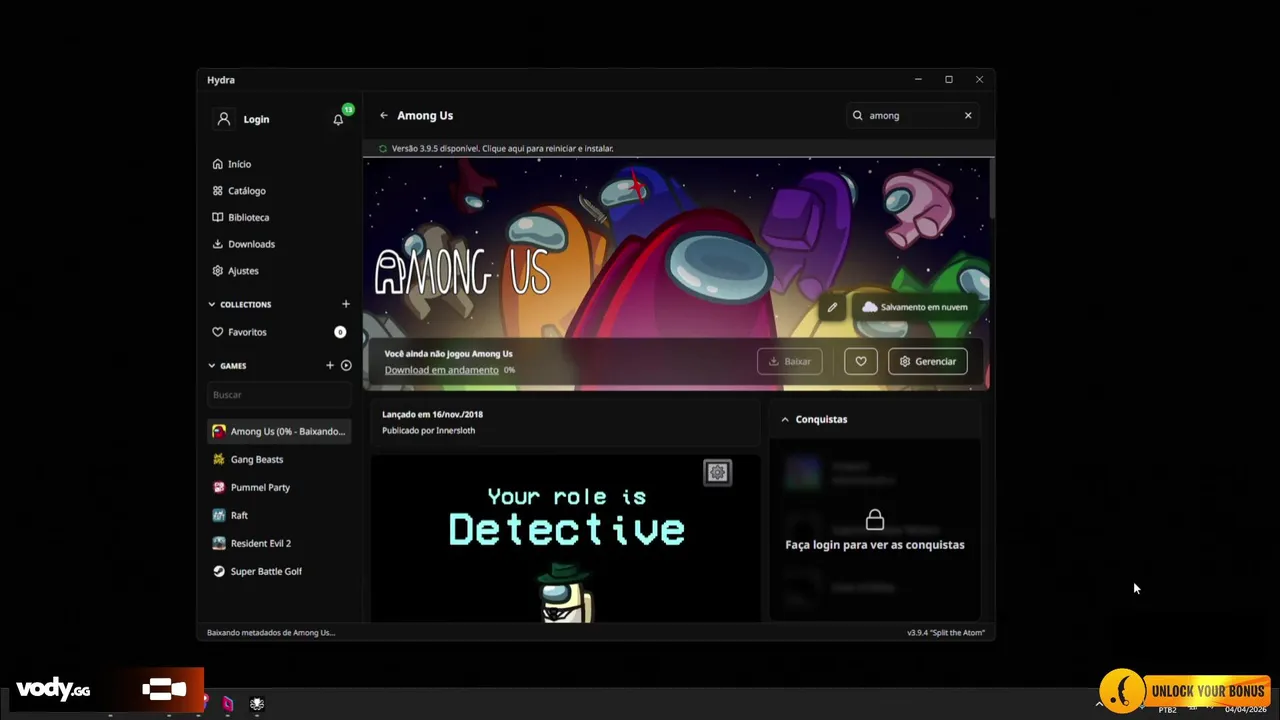Screen dimensions: 1280x720
Task: Focus the Buscar games filter field
Action: point(279,395)
